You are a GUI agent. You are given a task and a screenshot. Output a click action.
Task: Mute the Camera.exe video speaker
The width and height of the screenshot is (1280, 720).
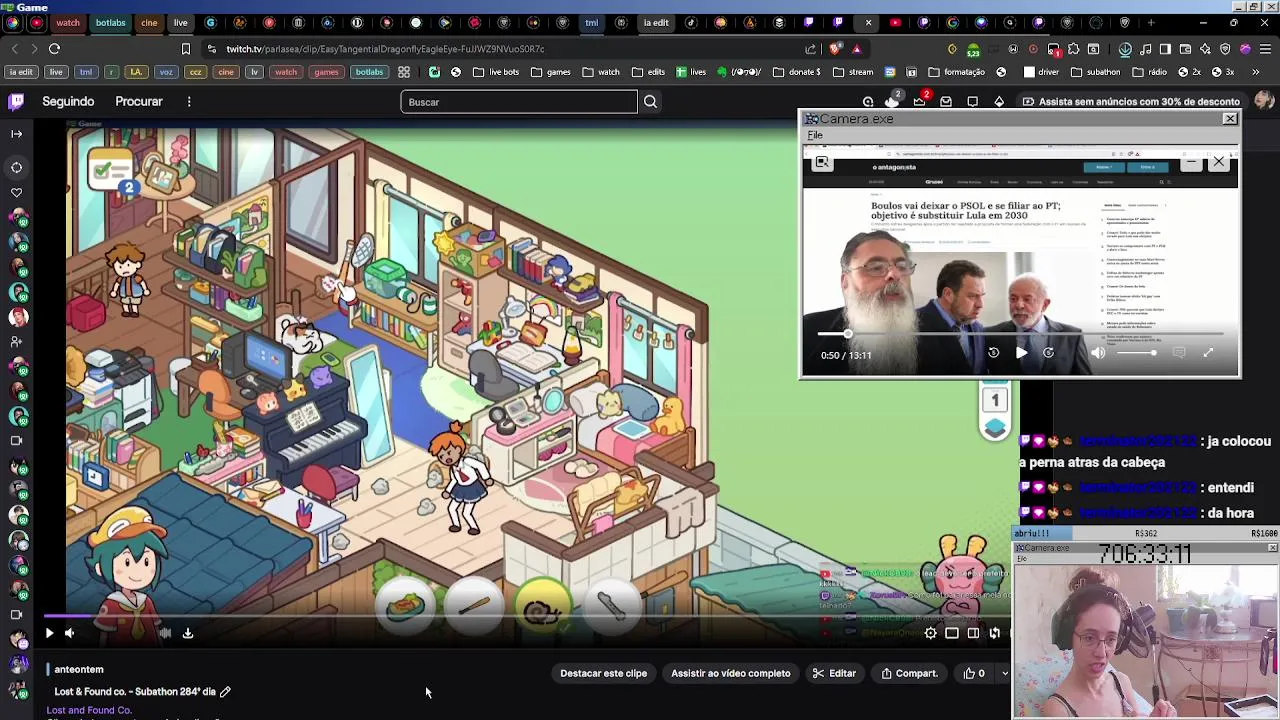[1098, 353]
